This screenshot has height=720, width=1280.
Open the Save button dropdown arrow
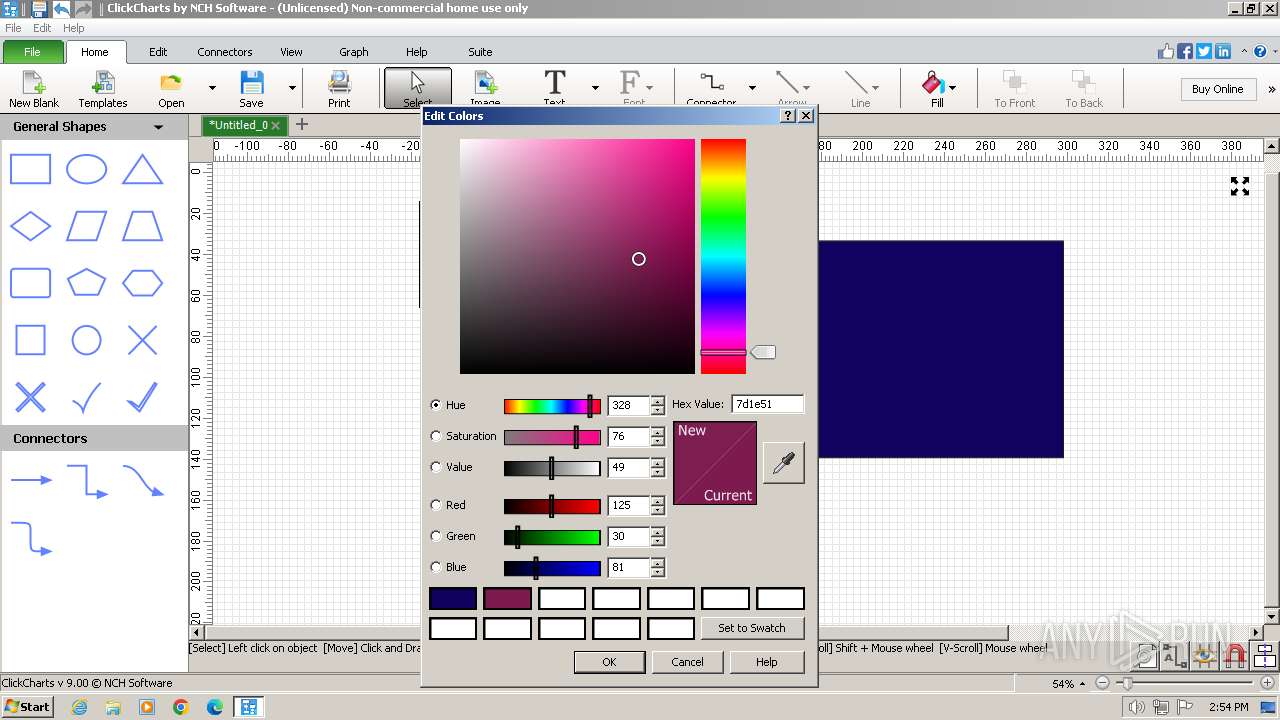click(x=292, y=88)
